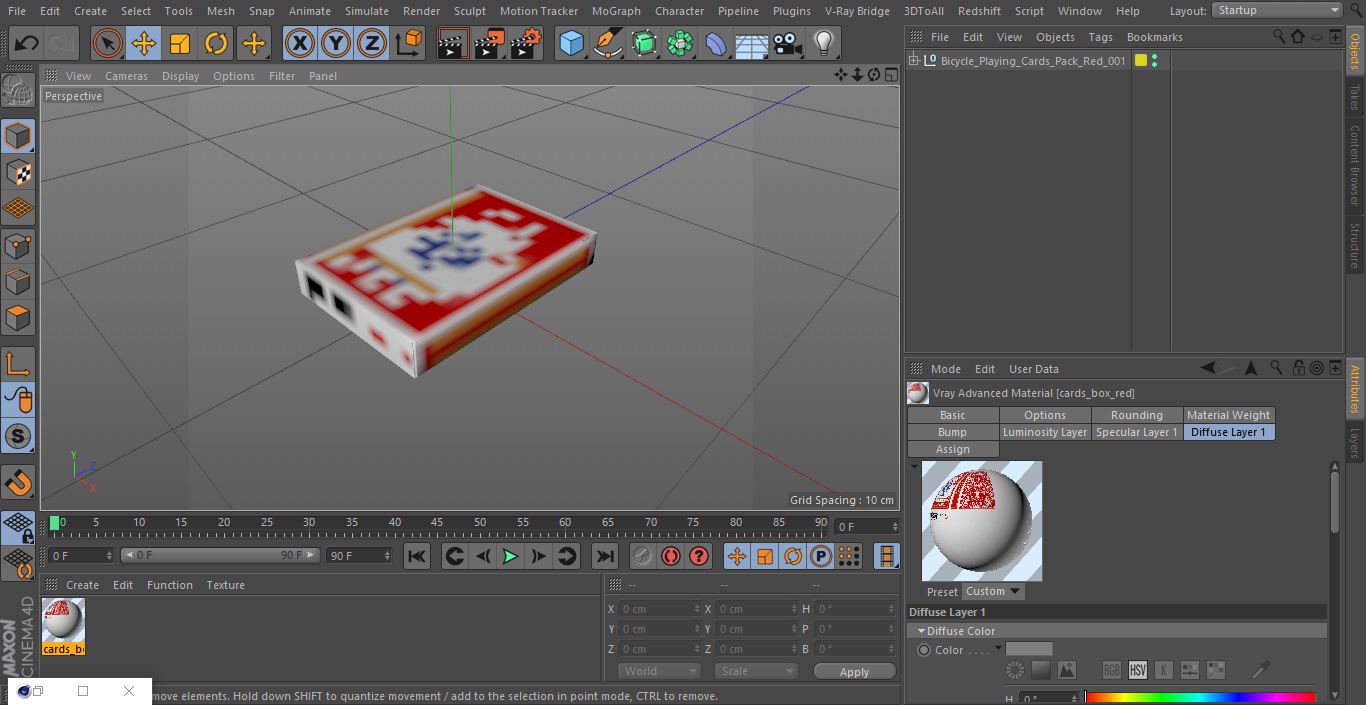Screen dimensions: 1366x705
Task: Add a Light object
Action: click(x=823, y=44)
